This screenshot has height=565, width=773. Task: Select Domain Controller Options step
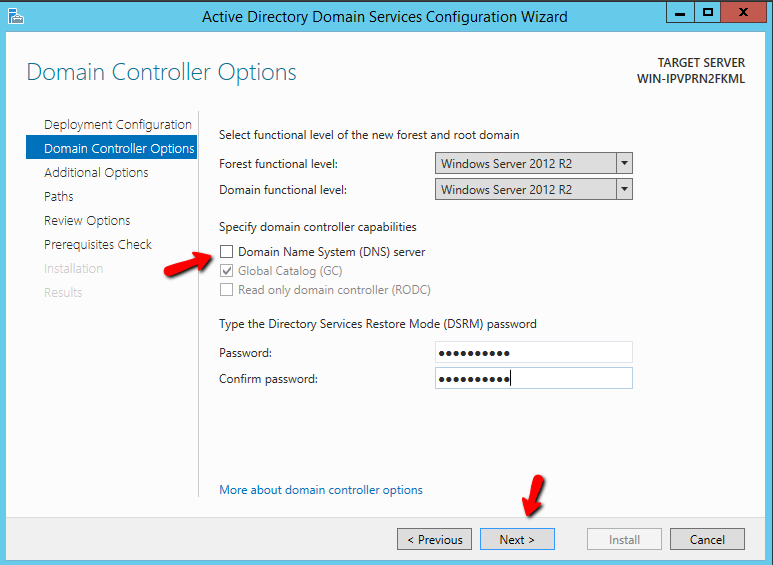(111, 148)
